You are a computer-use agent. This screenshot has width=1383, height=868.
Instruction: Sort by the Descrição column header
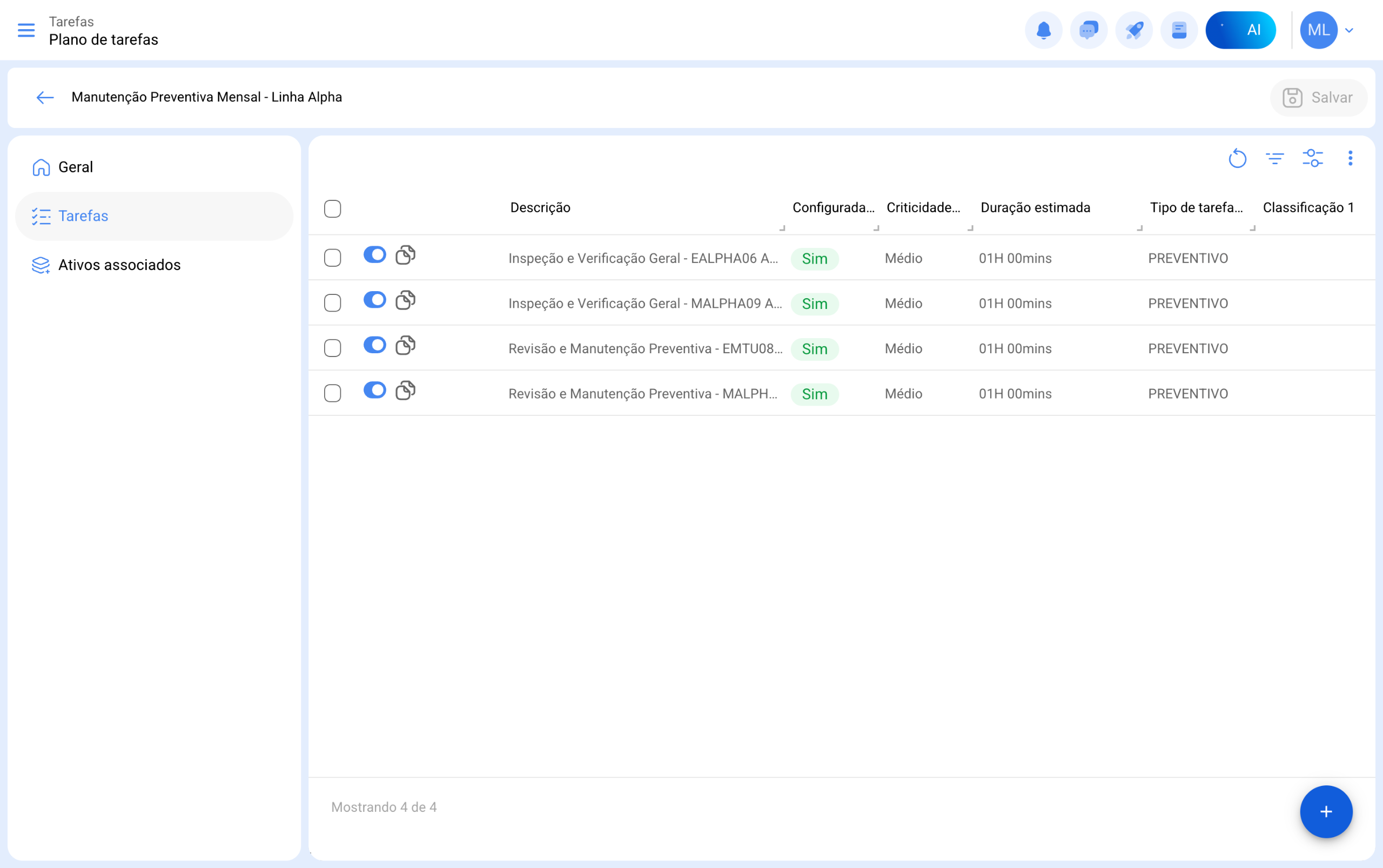540,208
